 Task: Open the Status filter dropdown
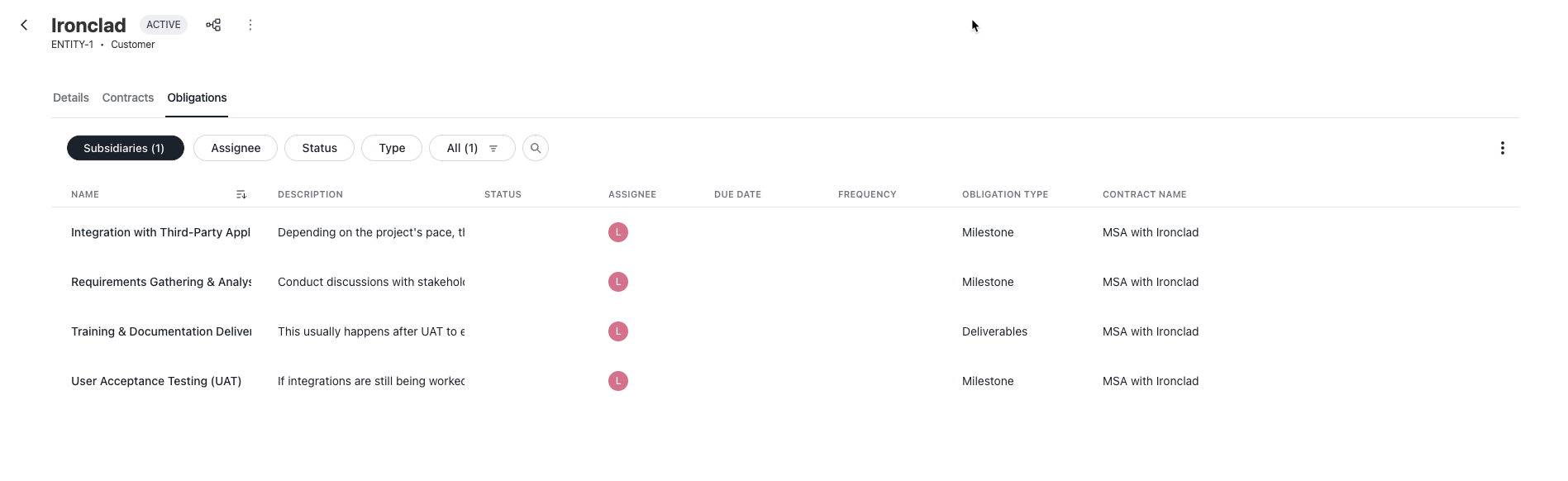[x=319, y=148]
